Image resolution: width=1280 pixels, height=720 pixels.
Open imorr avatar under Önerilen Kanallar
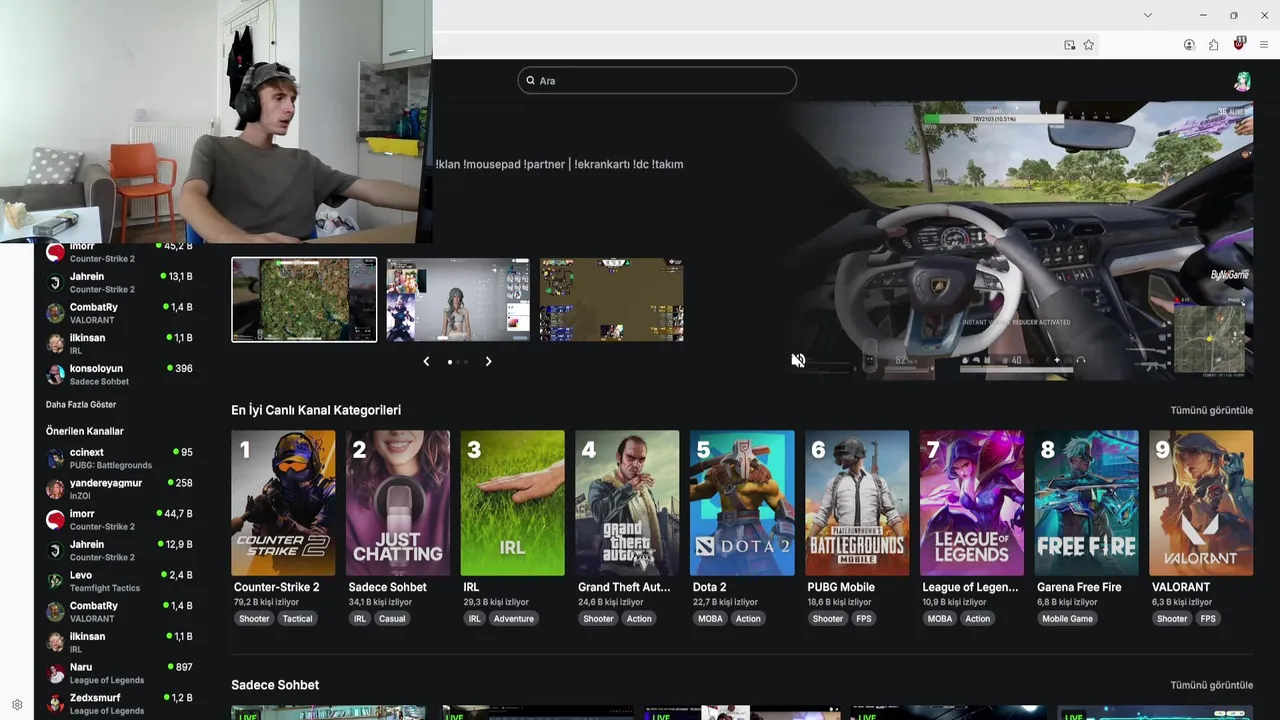[x=56, y=519]
